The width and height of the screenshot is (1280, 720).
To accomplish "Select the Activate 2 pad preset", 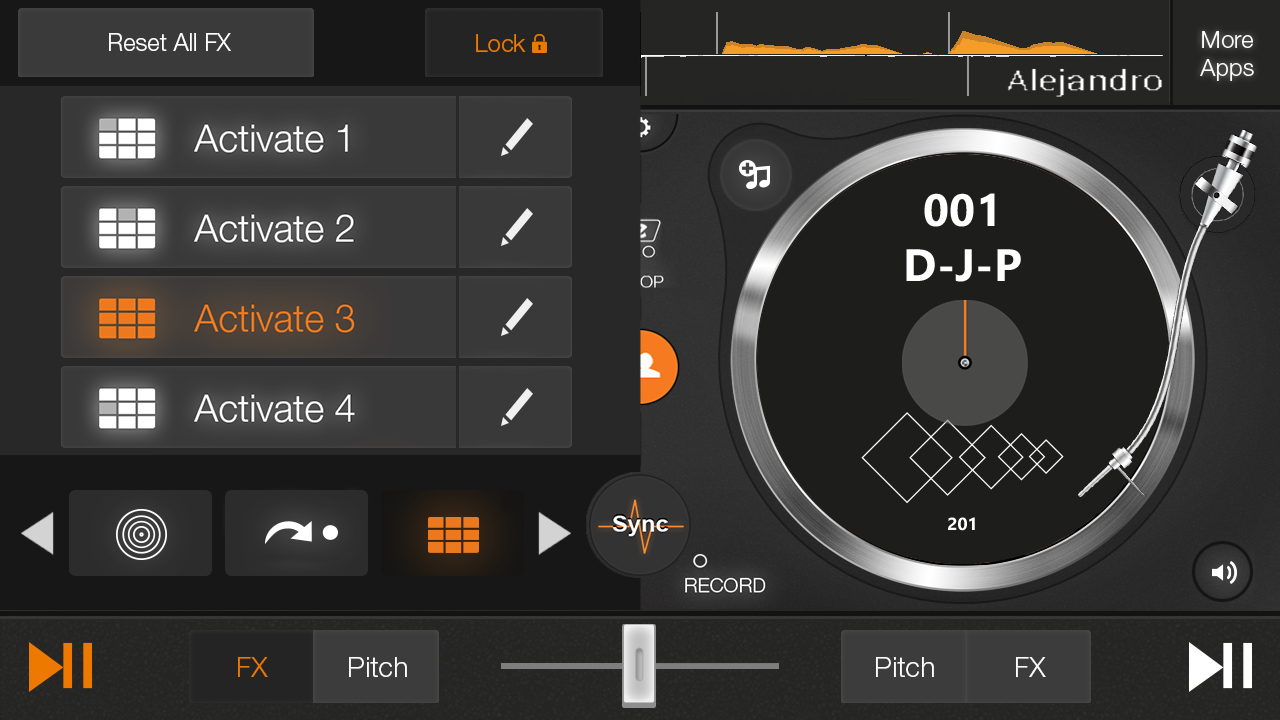I will (x=259, y=228).
